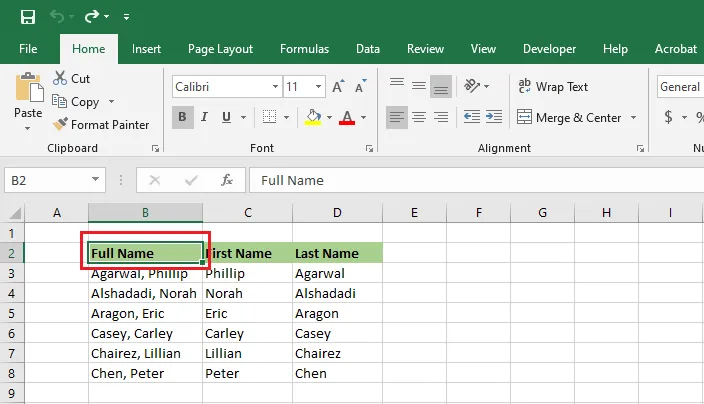Open the text Orientation options

[x=476, y=86]
